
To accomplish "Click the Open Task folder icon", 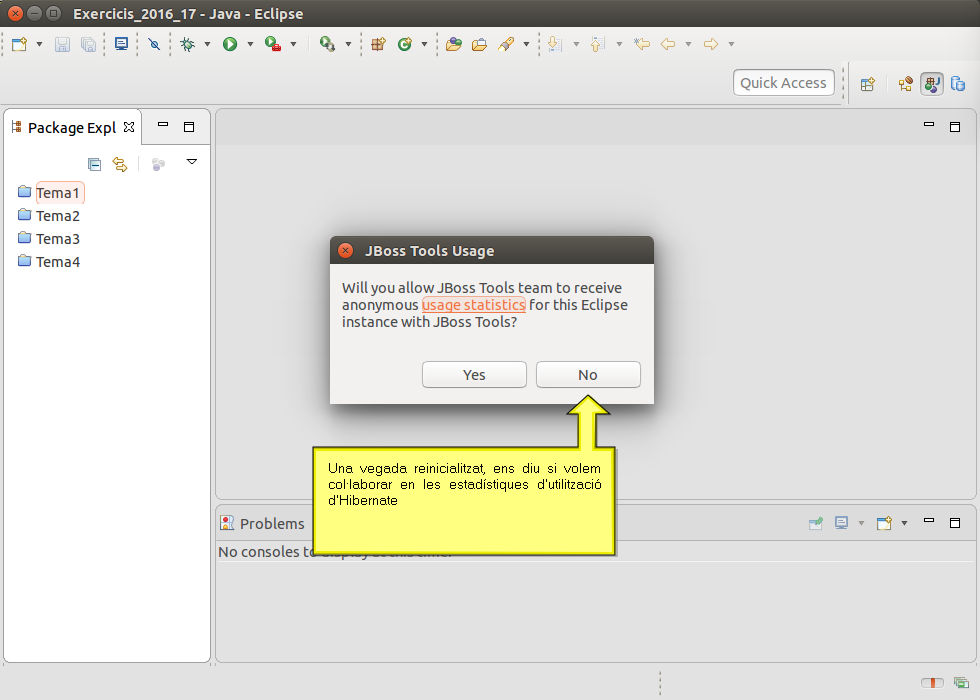I will click(479, 44).
